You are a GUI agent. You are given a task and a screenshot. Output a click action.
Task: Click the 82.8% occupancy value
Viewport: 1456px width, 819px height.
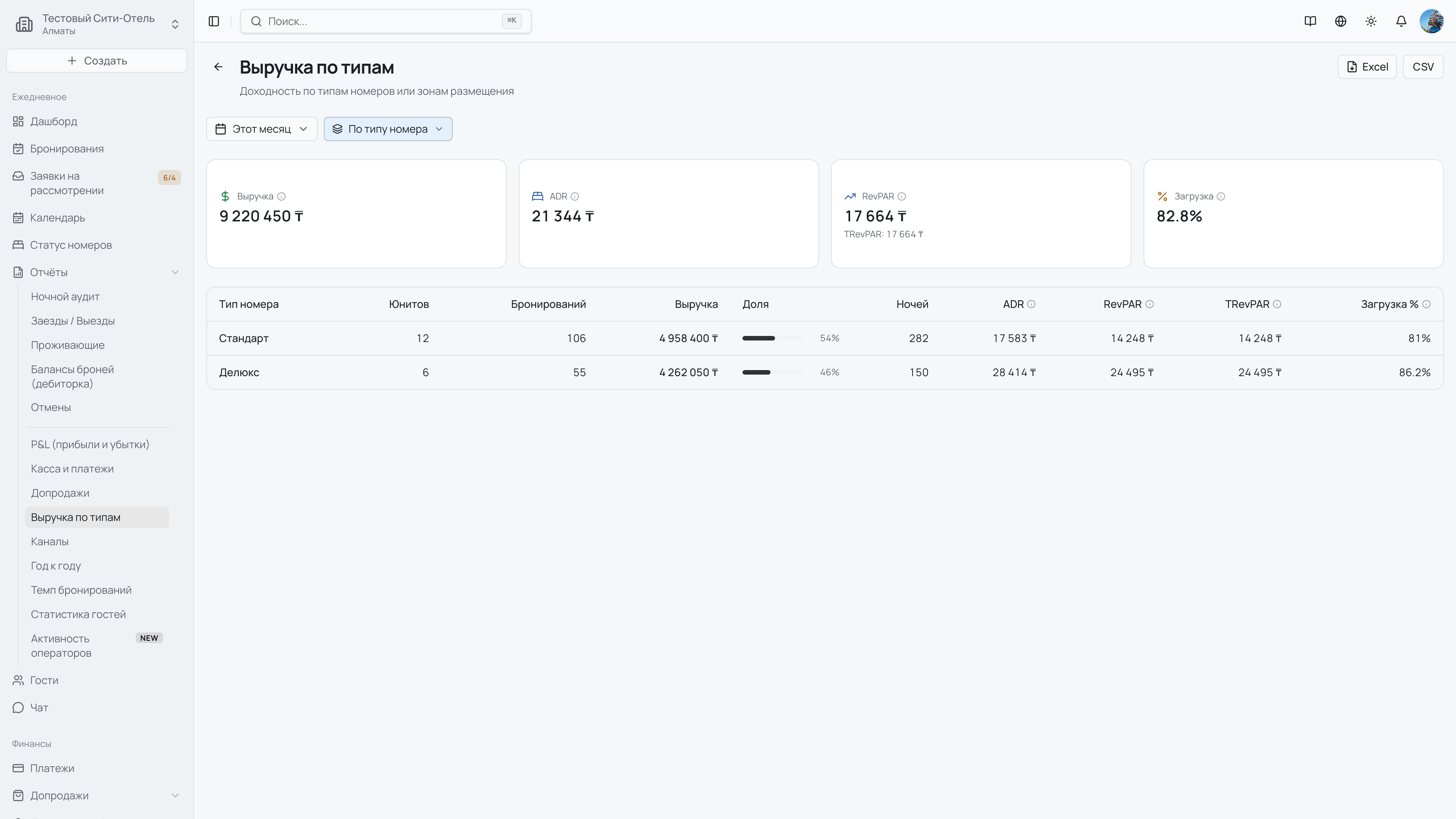pos(1179,216)
